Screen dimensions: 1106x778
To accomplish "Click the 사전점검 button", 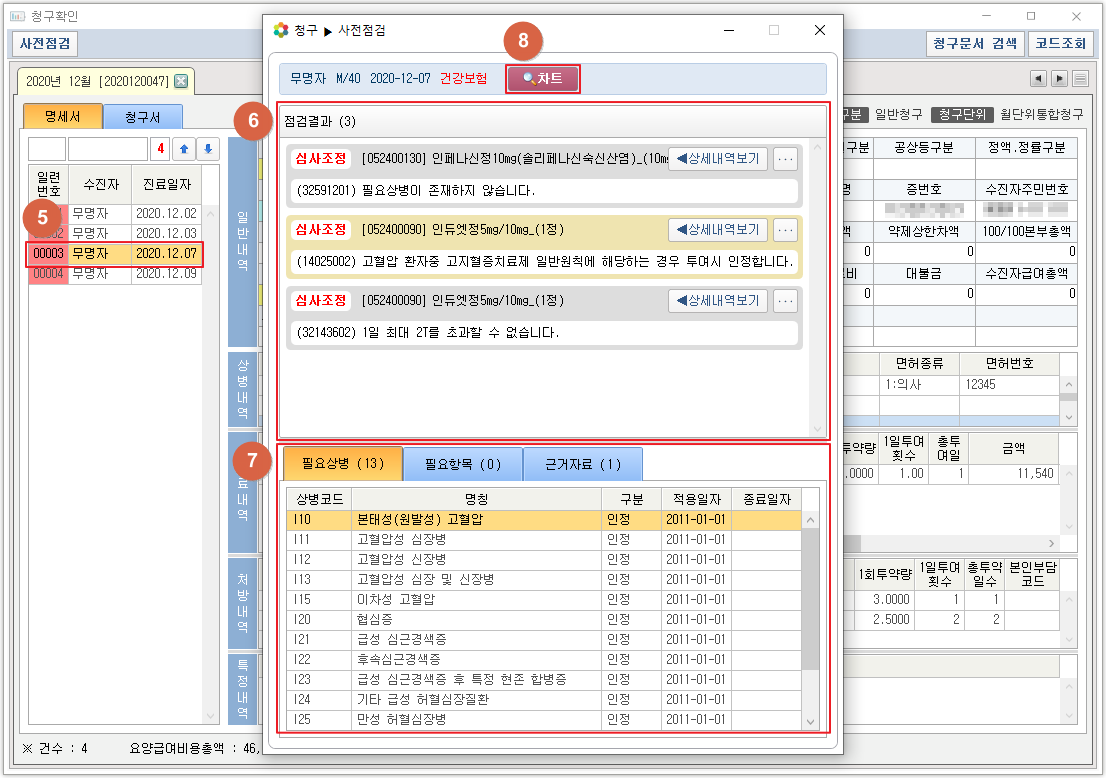I will (x=45, y=44).
